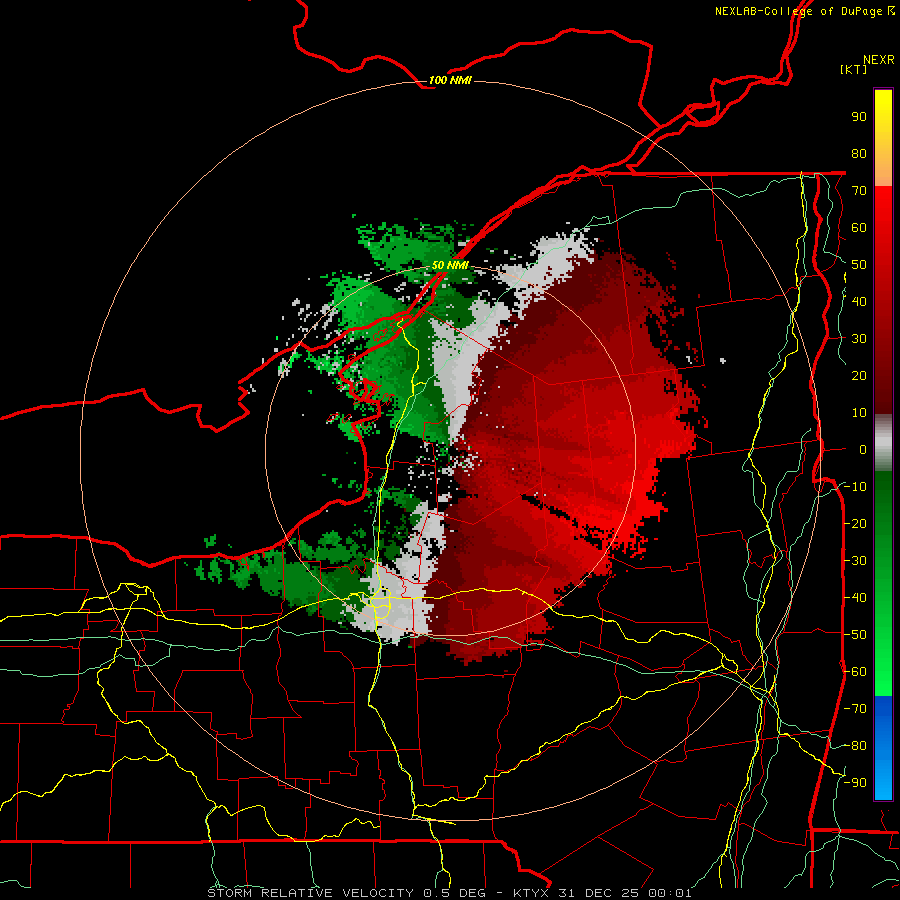Click the positive 80 knots scale label
Viewport: 900px width, 900px height.
[859, 153]
